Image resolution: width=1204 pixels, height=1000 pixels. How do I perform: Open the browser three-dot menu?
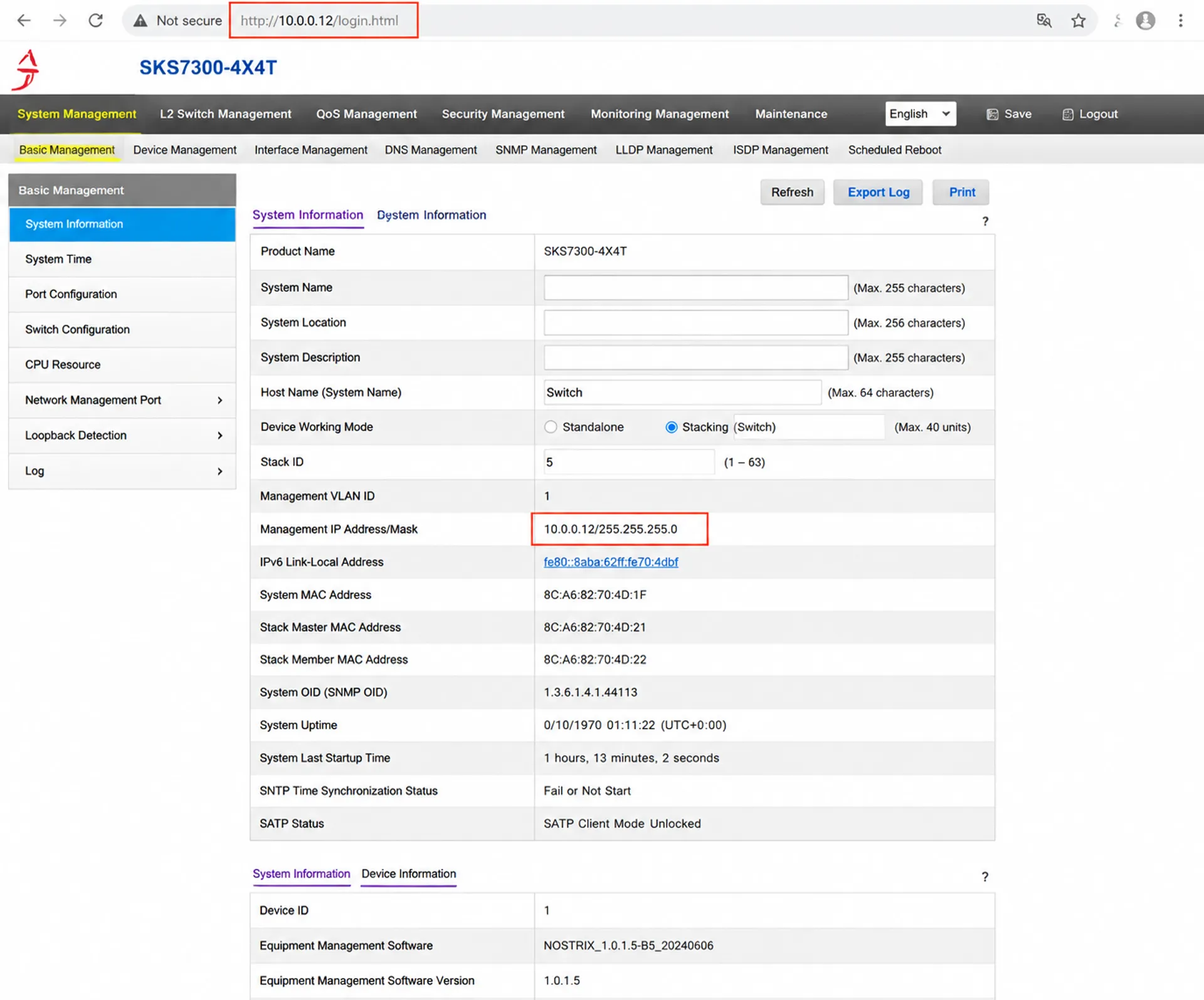click(x=1180, y=21)
